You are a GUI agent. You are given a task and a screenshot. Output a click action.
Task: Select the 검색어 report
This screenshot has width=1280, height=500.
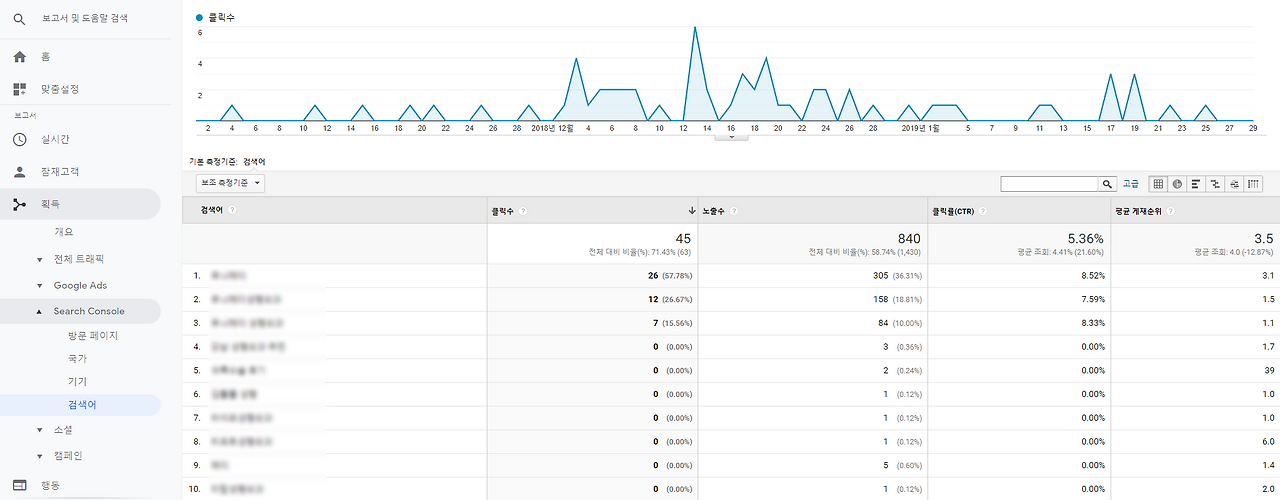click(x=82, y=405)
